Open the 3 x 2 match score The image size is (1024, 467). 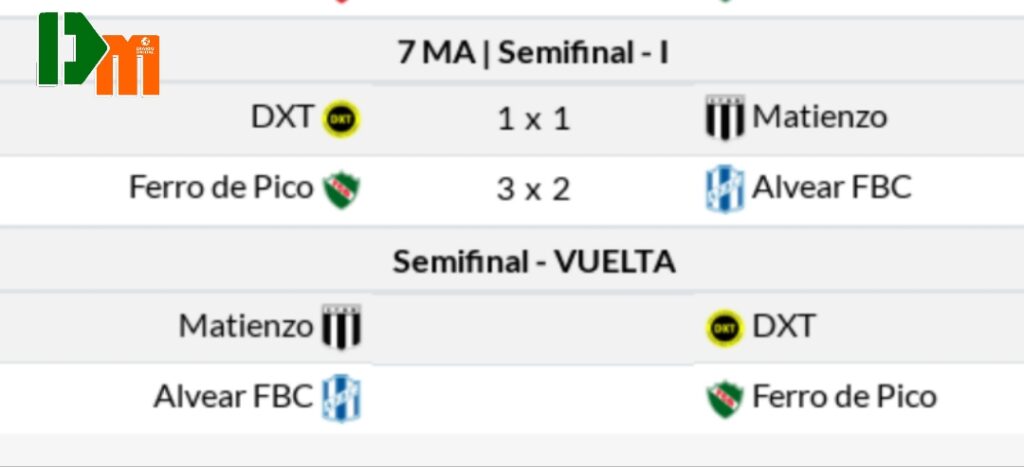click(x=533, y=189)
